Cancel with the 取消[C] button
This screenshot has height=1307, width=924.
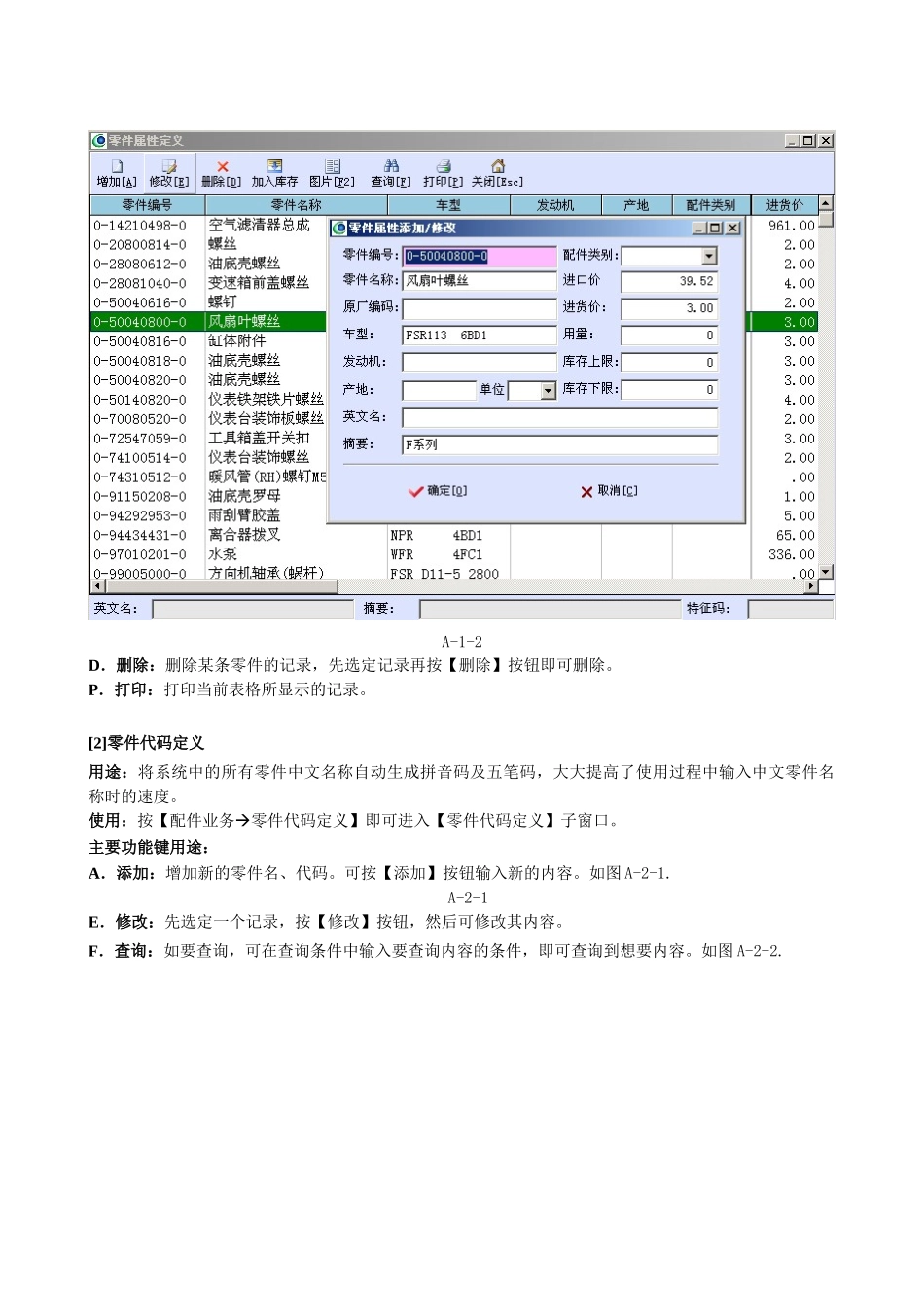pos(609,491)
